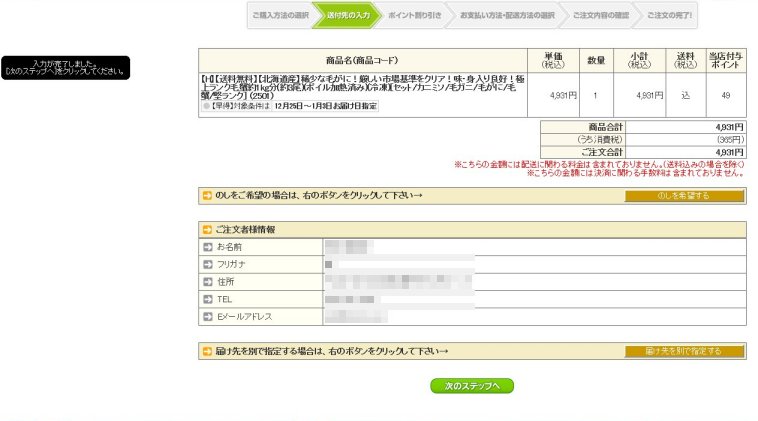Click the arrow icon next to 住所
758x421 pixels.
click(209, 281)
